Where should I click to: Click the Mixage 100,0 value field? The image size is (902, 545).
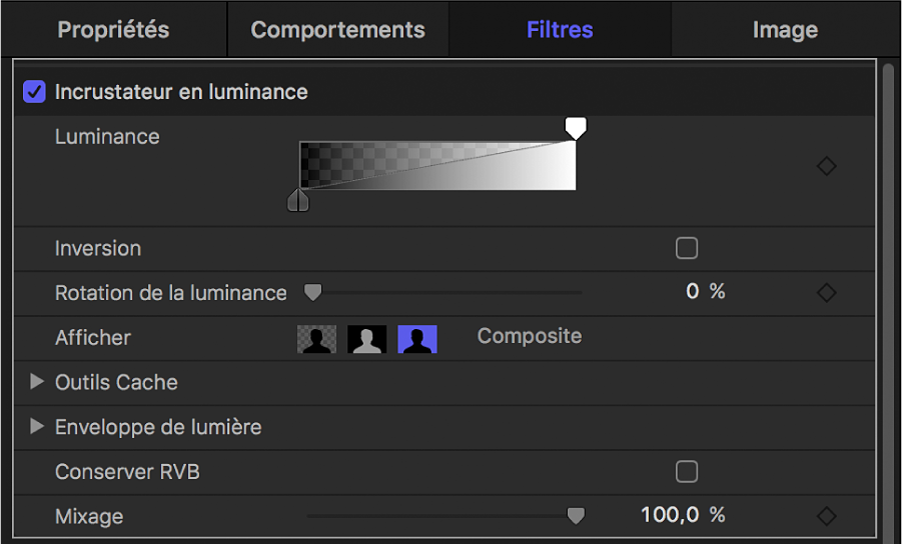click(x=670, y=516)
